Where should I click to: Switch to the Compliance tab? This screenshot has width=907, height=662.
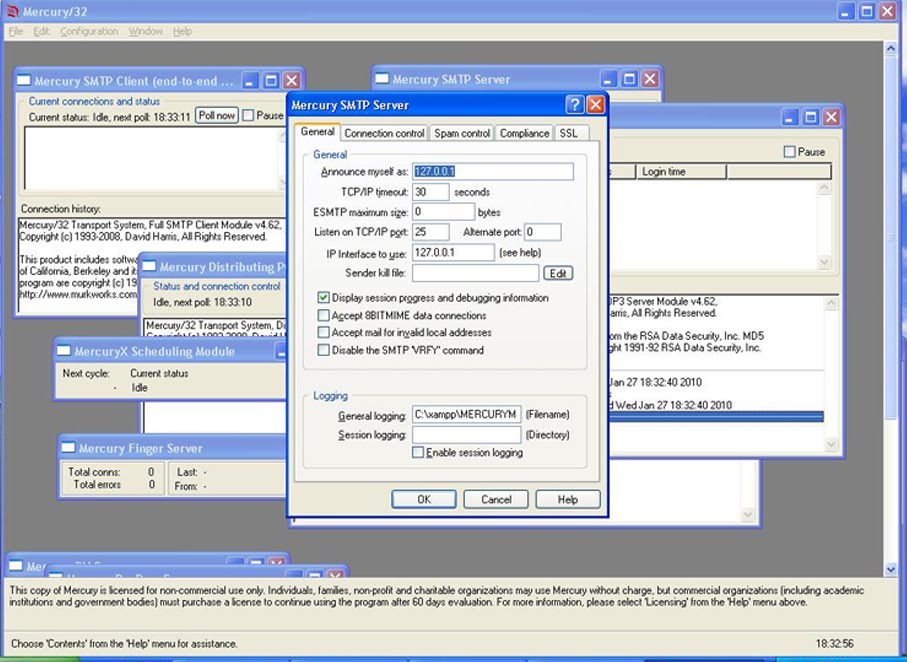[524, 133]
